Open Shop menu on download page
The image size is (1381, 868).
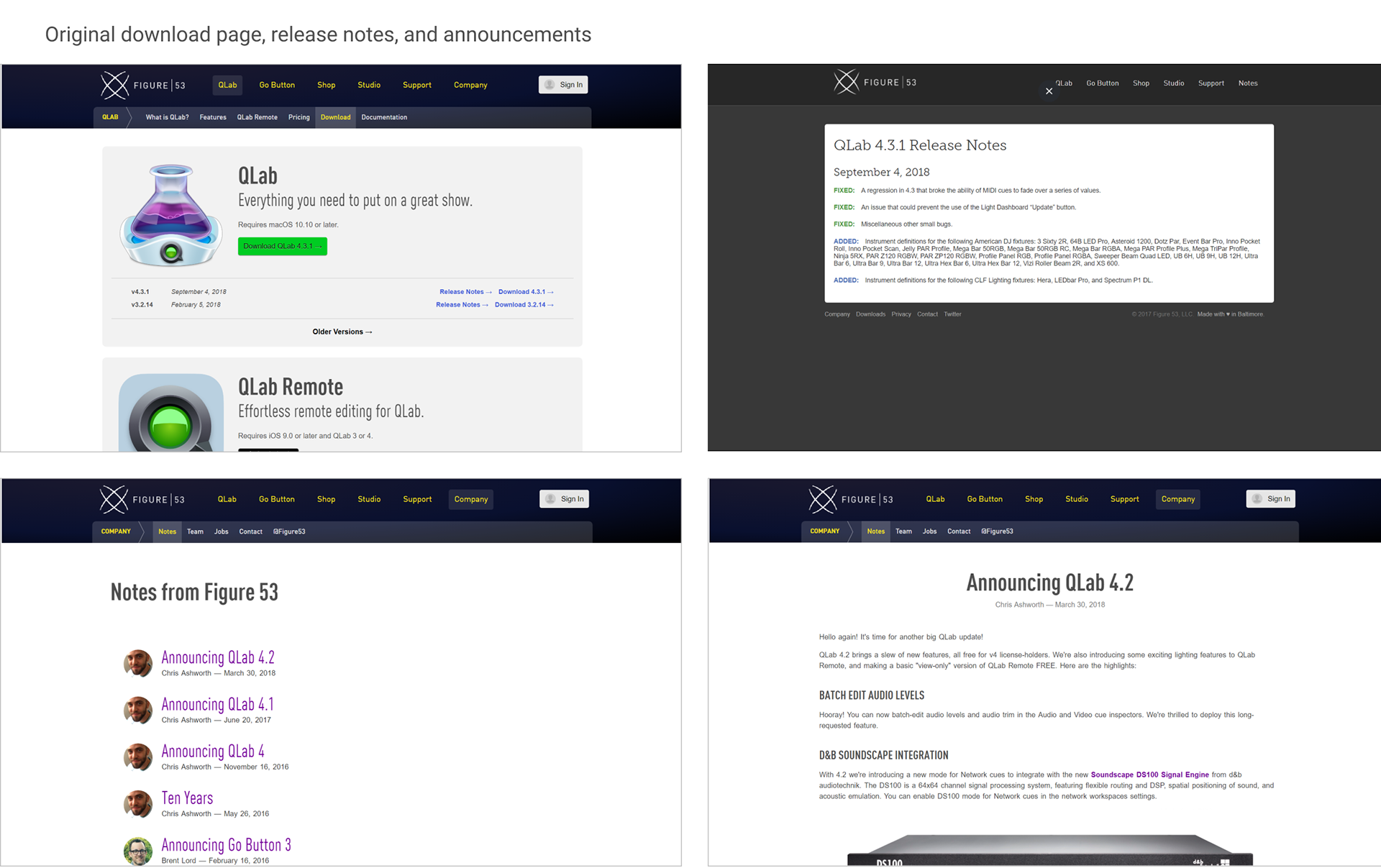327,85
